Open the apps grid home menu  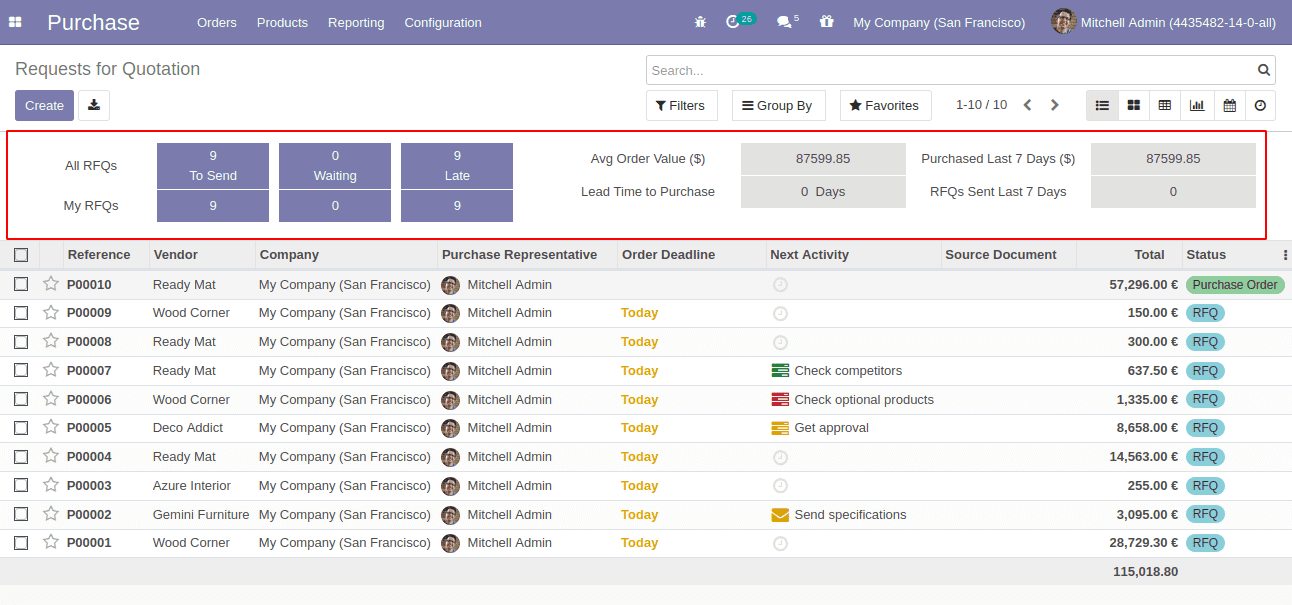click(x=15, y=22)
